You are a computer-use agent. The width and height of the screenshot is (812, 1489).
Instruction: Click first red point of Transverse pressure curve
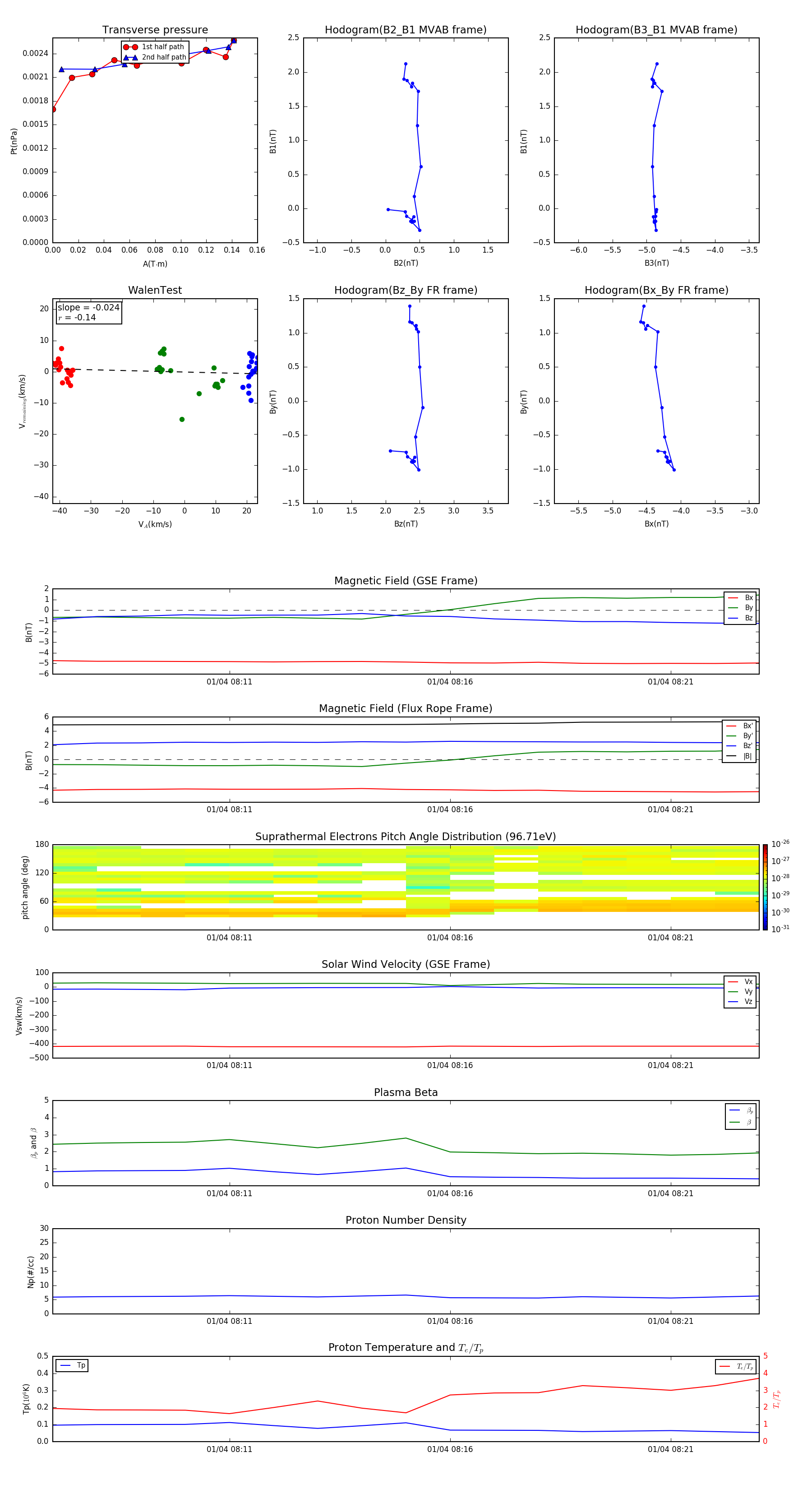click(54, 109)
